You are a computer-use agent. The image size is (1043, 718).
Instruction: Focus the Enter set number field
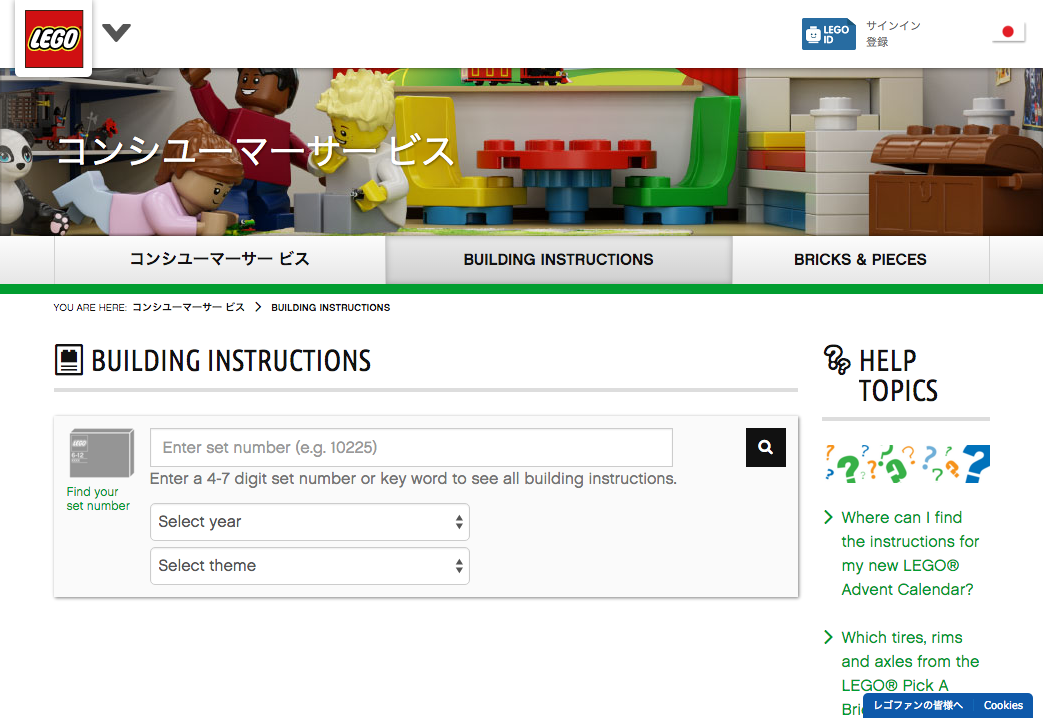(x=411, y=447)
